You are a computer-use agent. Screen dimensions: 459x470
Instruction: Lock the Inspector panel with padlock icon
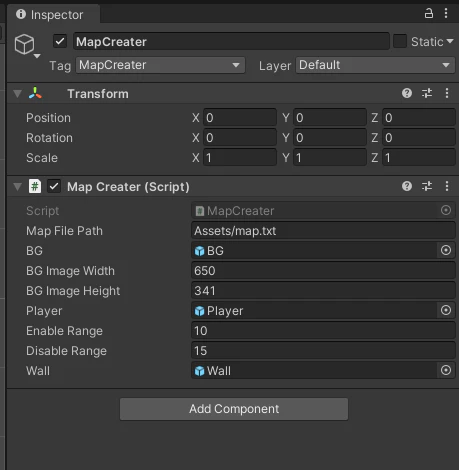coord(429,13)
